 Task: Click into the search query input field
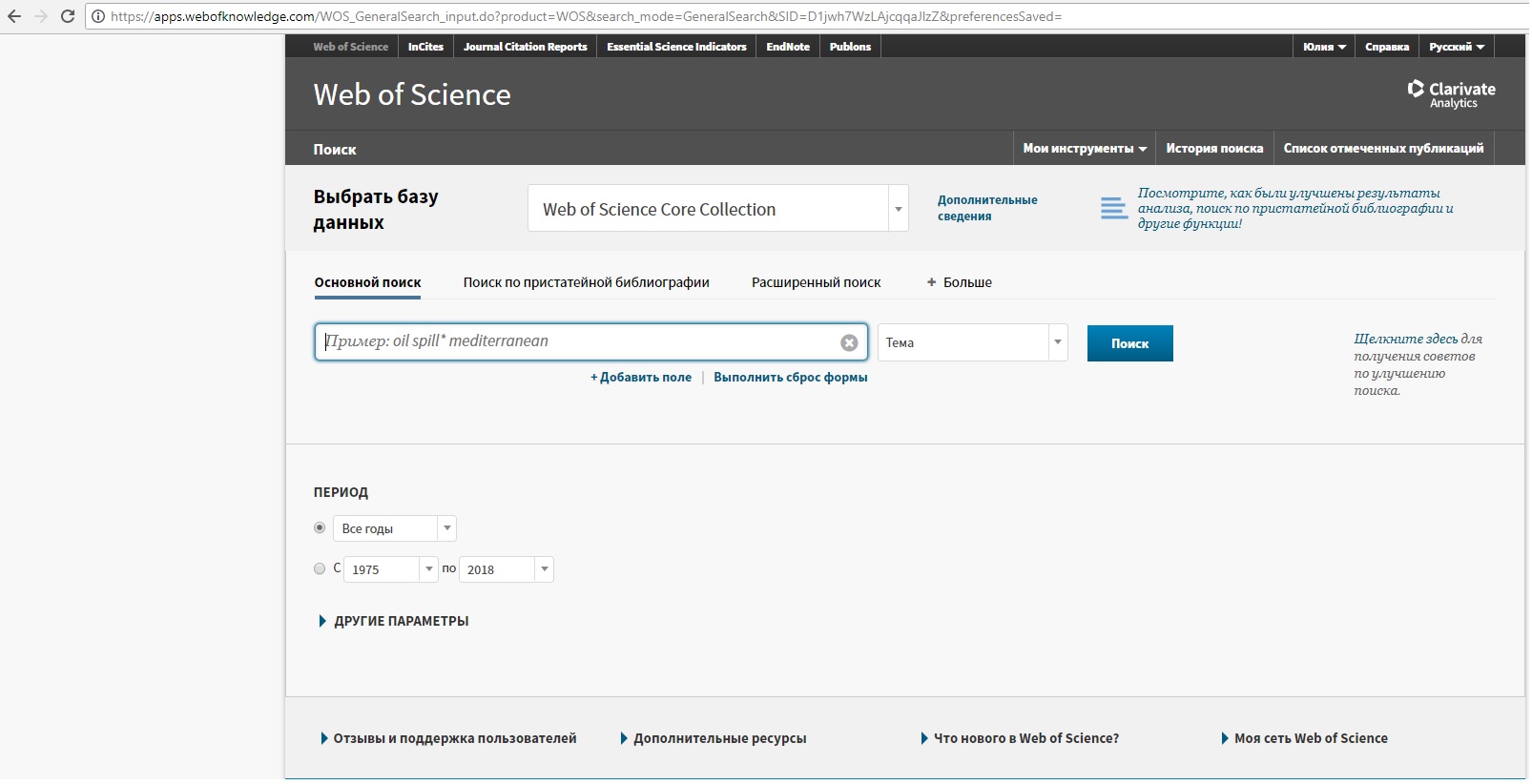point(577,341)
